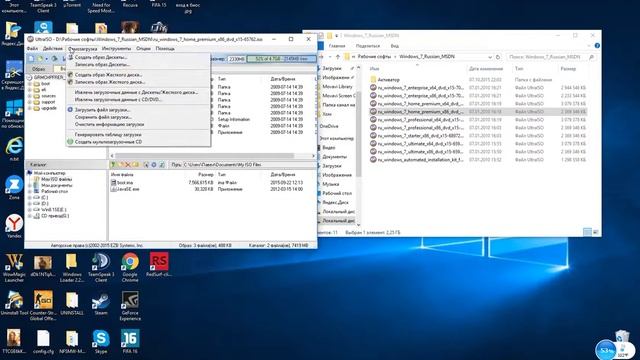Open the Главная ribbon tab in Explorer

337,46
